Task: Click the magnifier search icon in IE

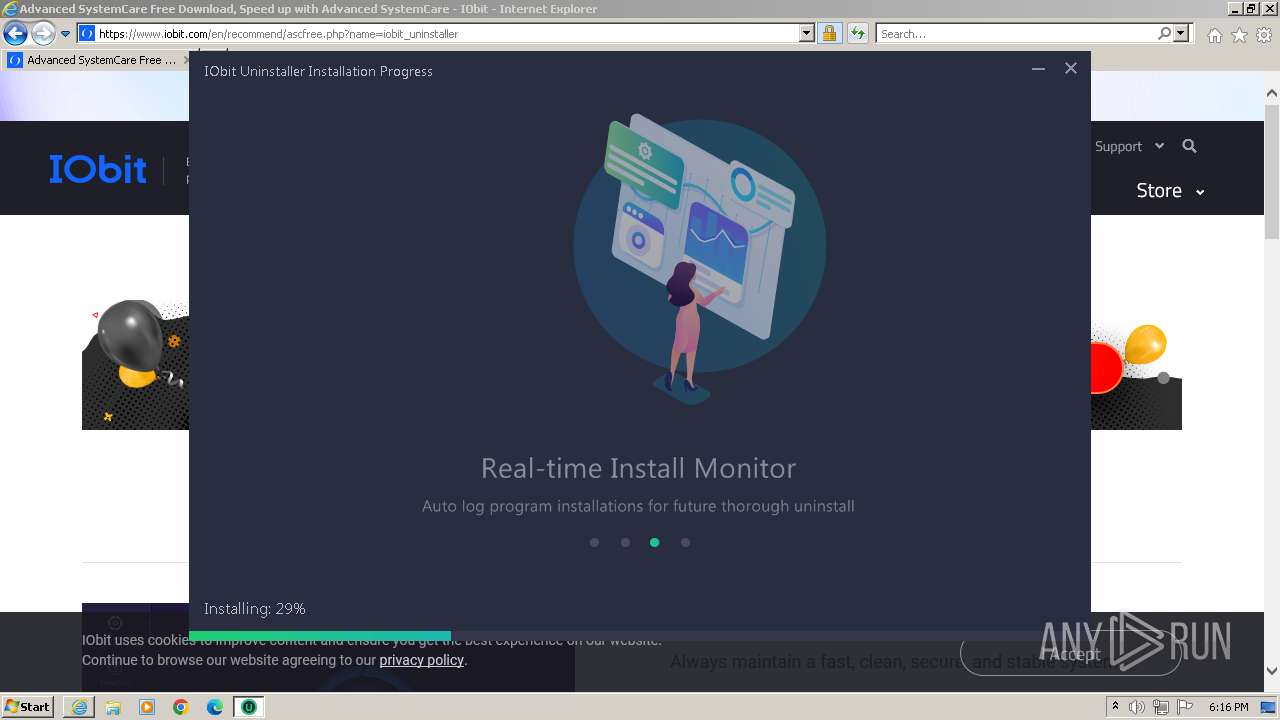Action: (x=1164, y=34)
